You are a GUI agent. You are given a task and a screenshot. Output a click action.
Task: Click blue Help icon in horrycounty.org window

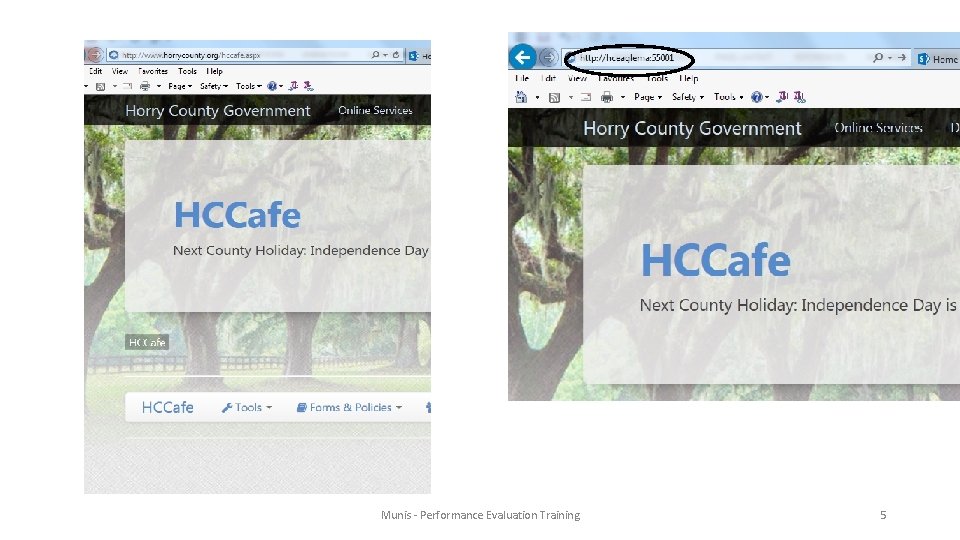272,86
